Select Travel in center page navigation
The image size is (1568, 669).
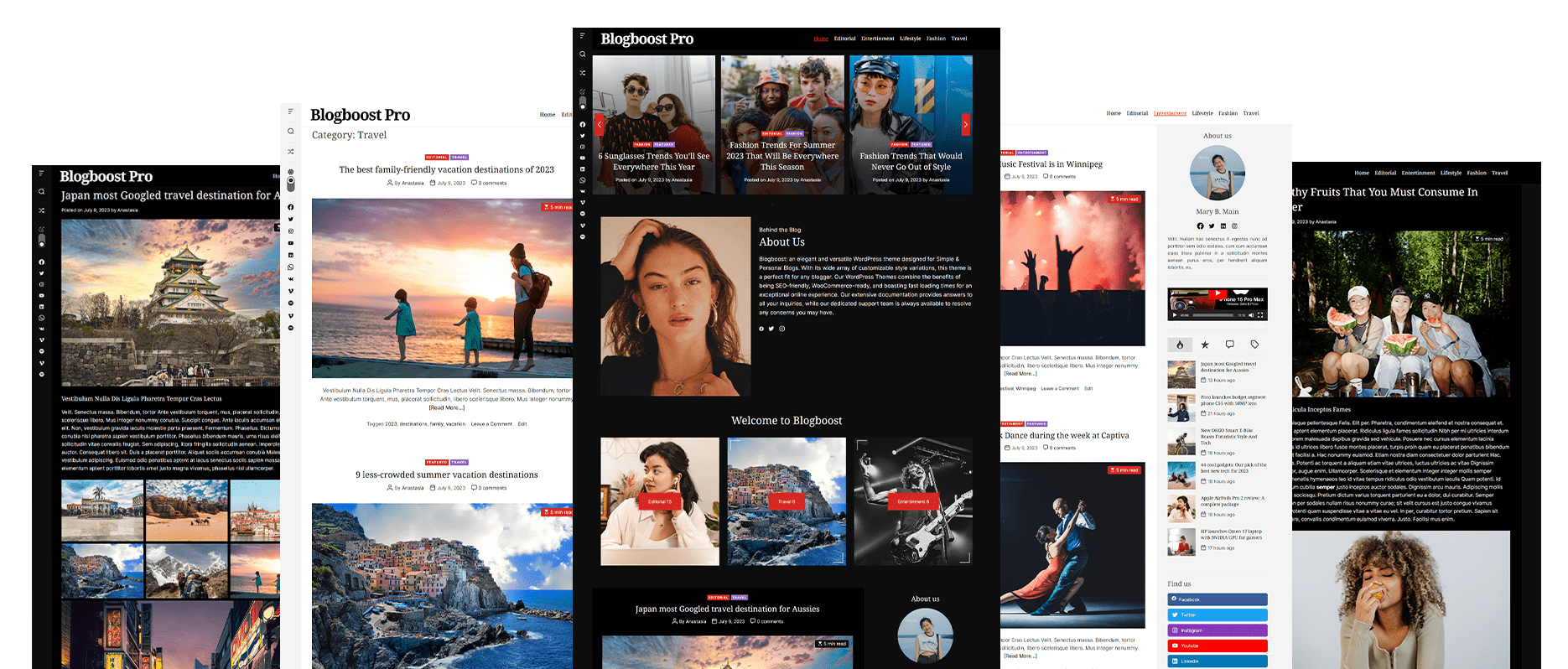(958, 39)
